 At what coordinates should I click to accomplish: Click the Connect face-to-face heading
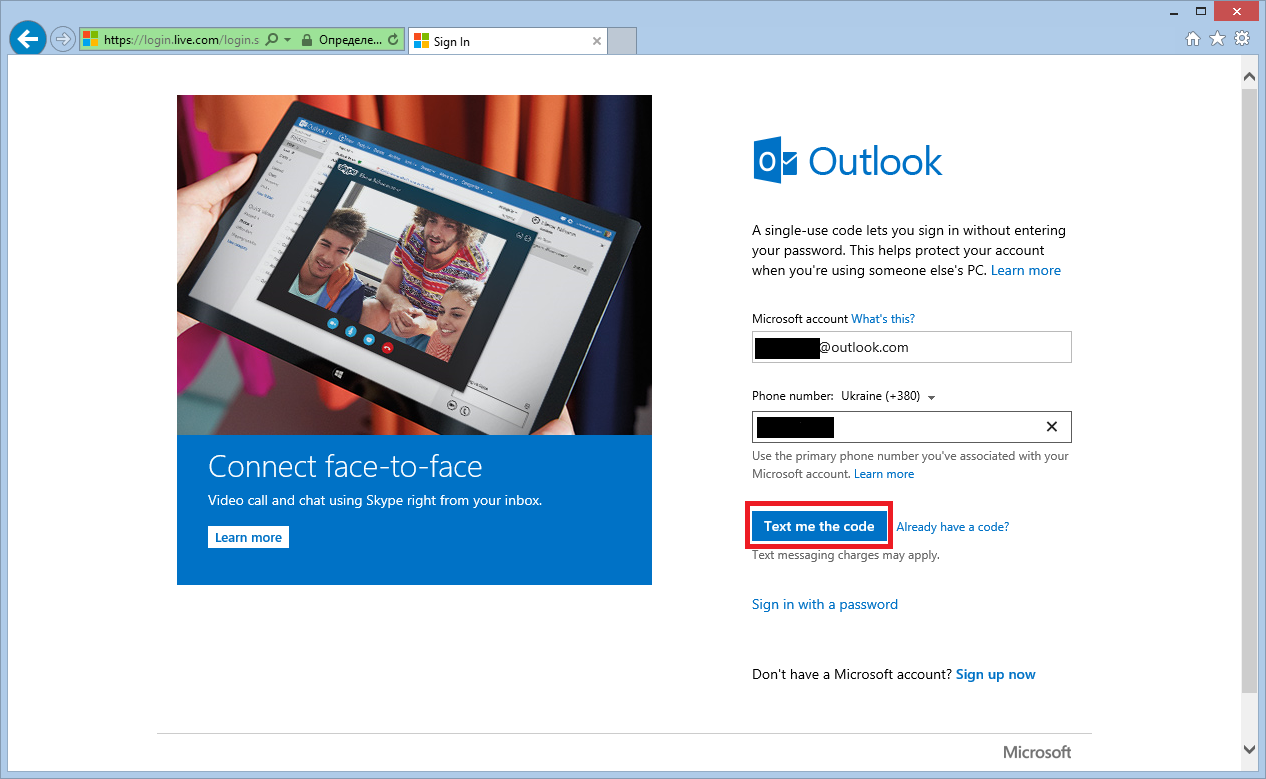pos(345,466)
